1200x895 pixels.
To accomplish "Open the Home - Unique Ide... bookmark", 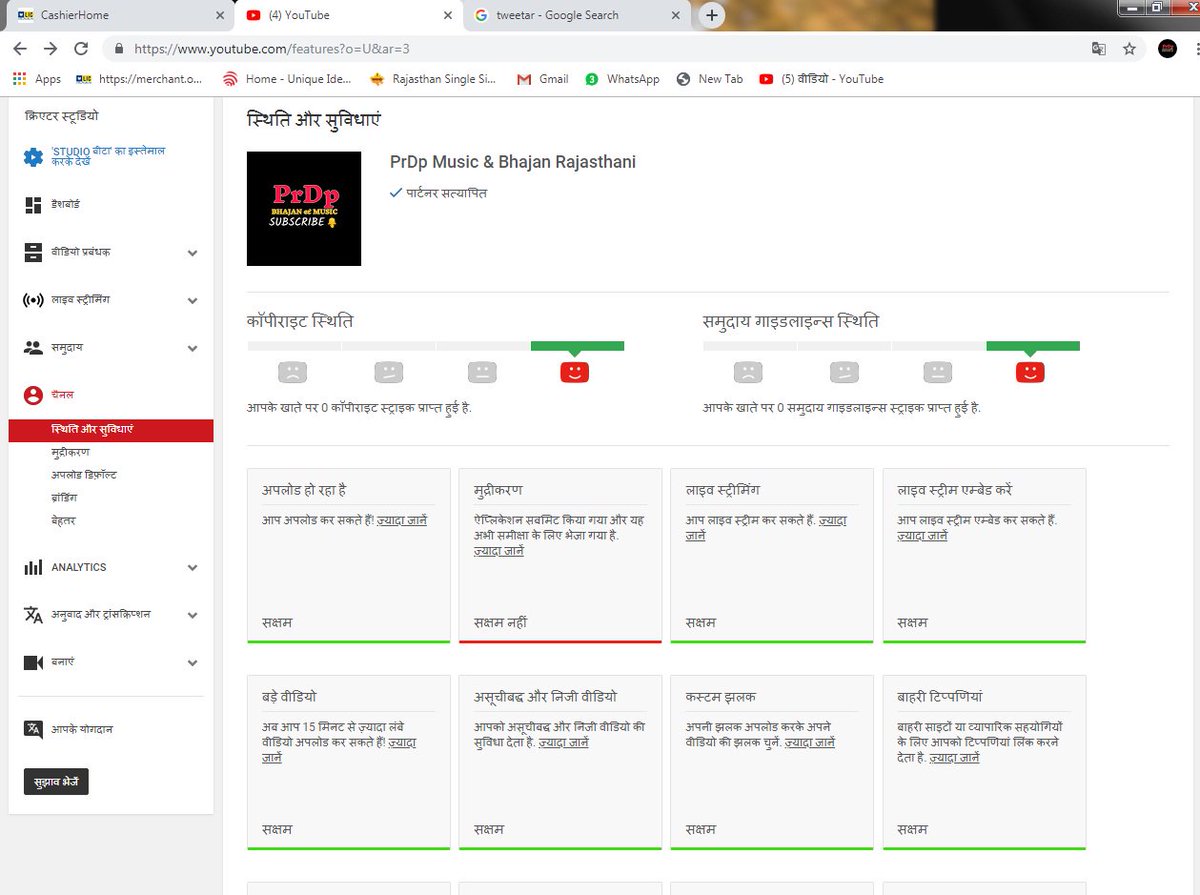I will coord(287,79).
